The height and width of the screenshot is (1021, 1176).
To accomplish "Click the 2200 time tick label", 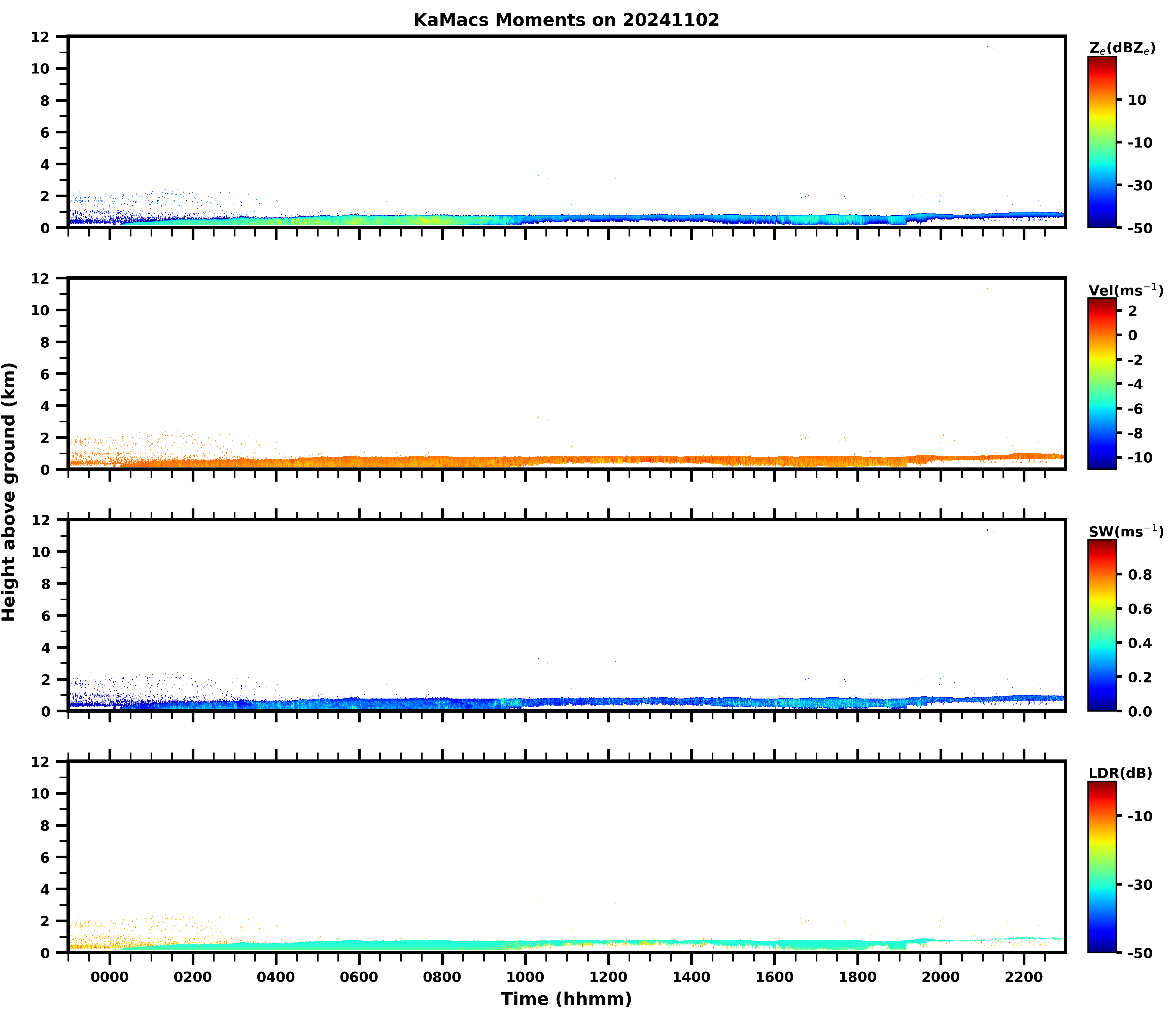I will (x=1024, y=977).
